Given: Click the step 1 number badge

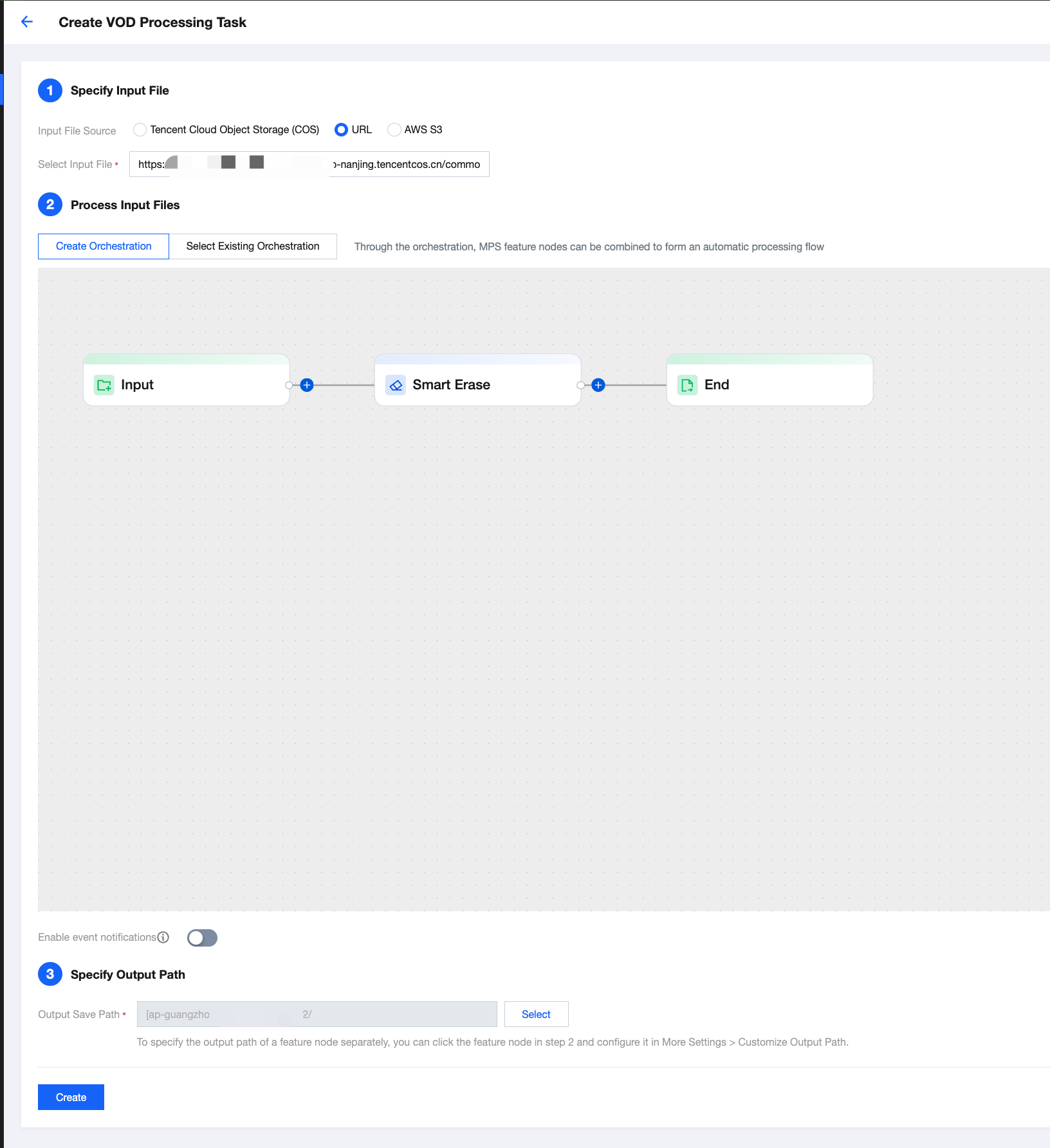Looking at the screenshot, I should (x=50, y=91).
